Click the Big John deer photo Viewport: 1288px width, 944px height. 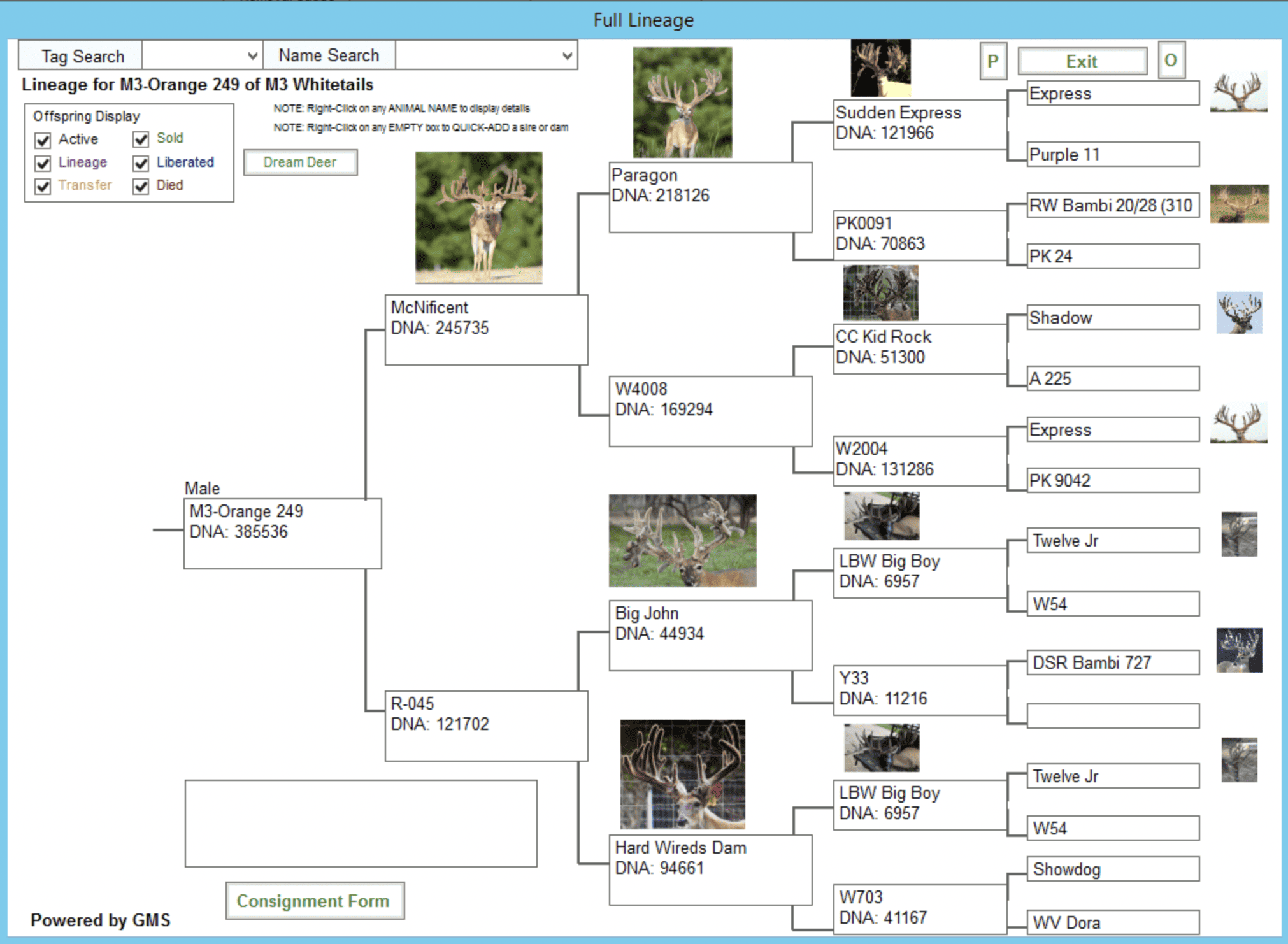tap(682, 540)
